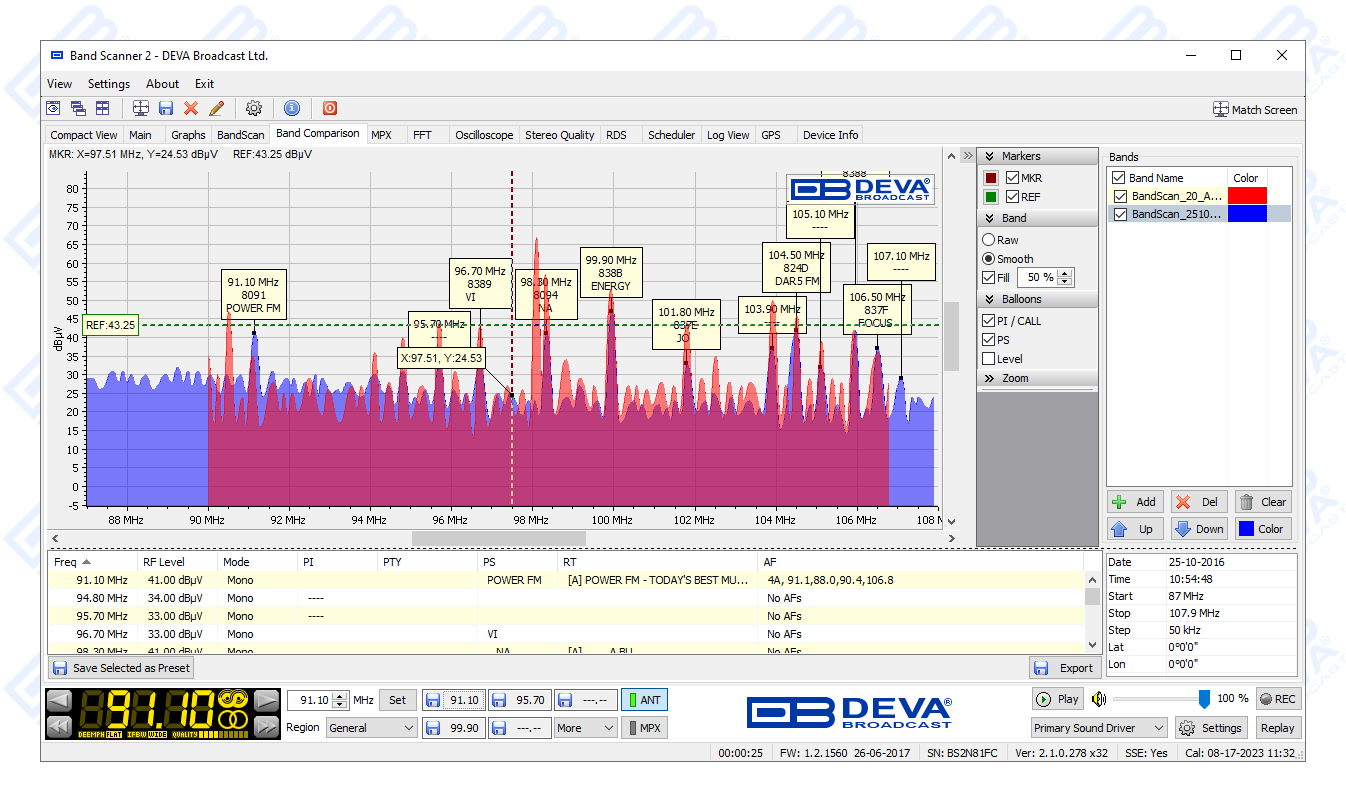Screen dimensions: 1346x802
Task: Click the red color swatch of first band
Action: click(x=1248, y=196)
